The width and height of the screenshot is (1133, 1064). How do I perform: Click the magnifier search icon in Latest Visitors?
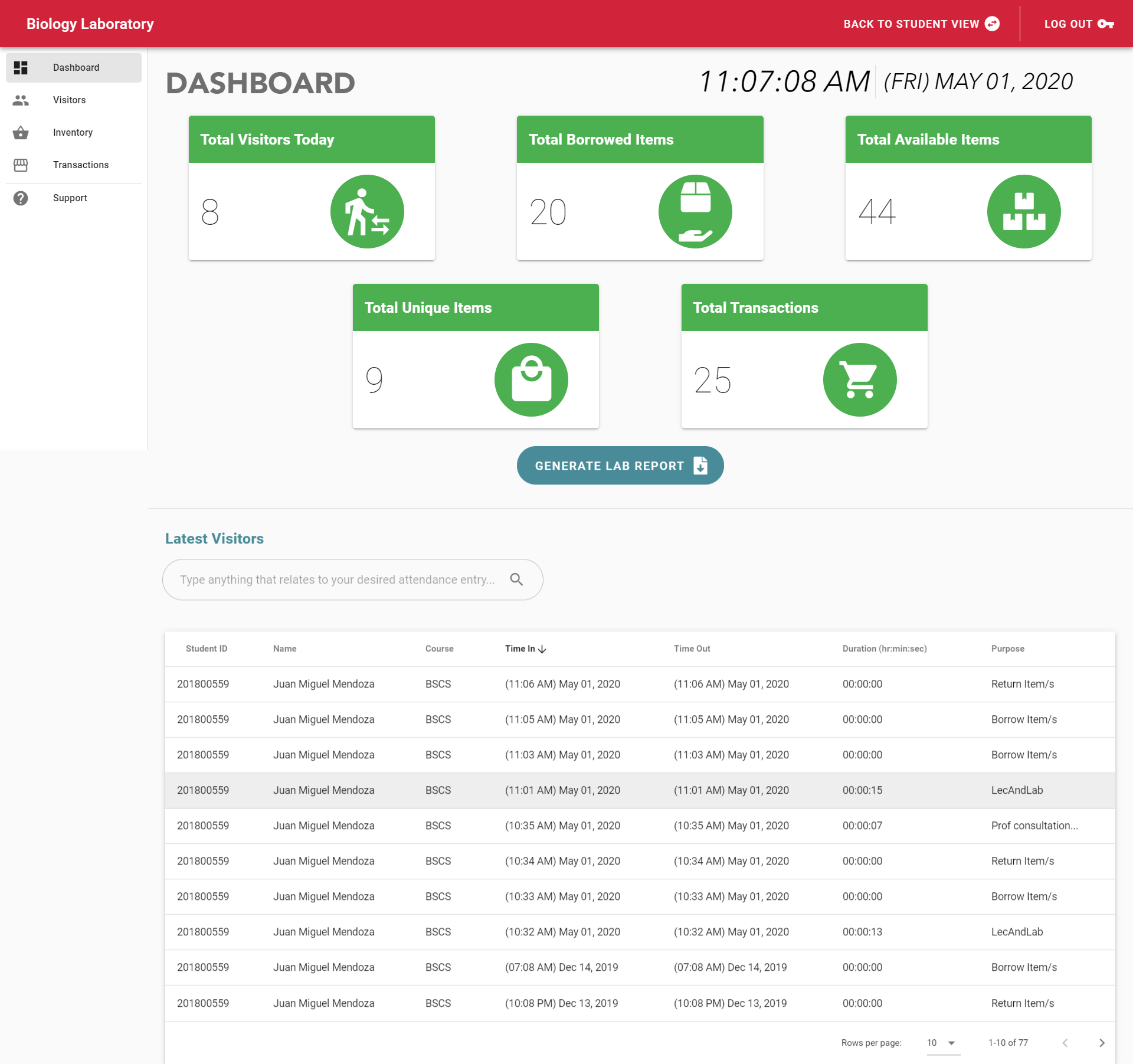click(x=516, y=580)
